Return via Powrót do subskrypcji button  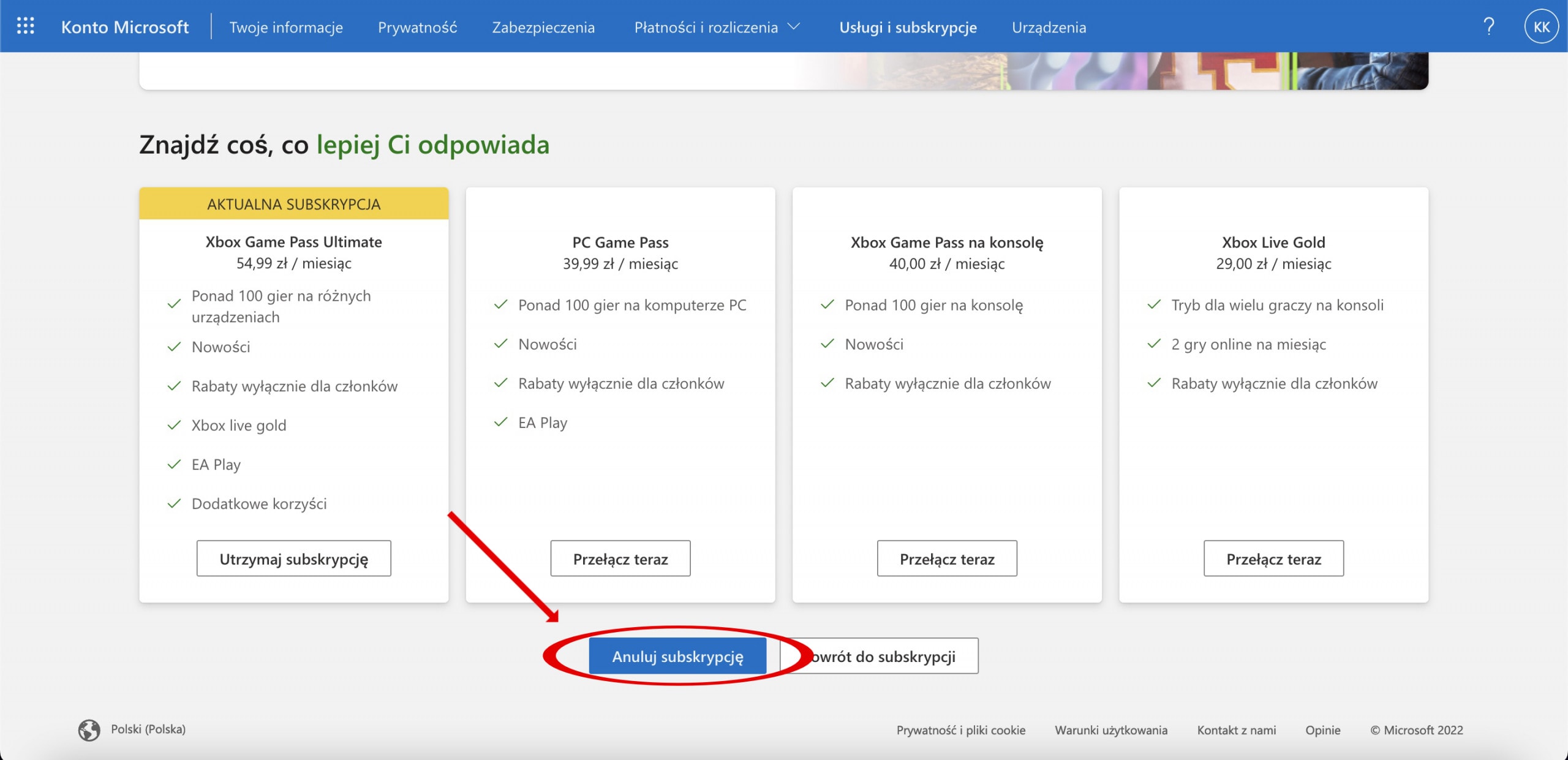[x=879, y=656]
